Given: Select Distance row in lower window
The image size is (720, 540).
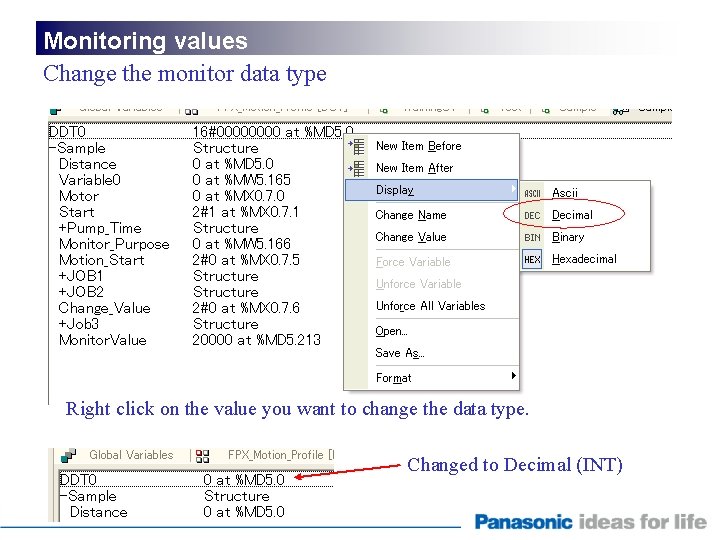Looking at the screenshot, I should [99, 512].
